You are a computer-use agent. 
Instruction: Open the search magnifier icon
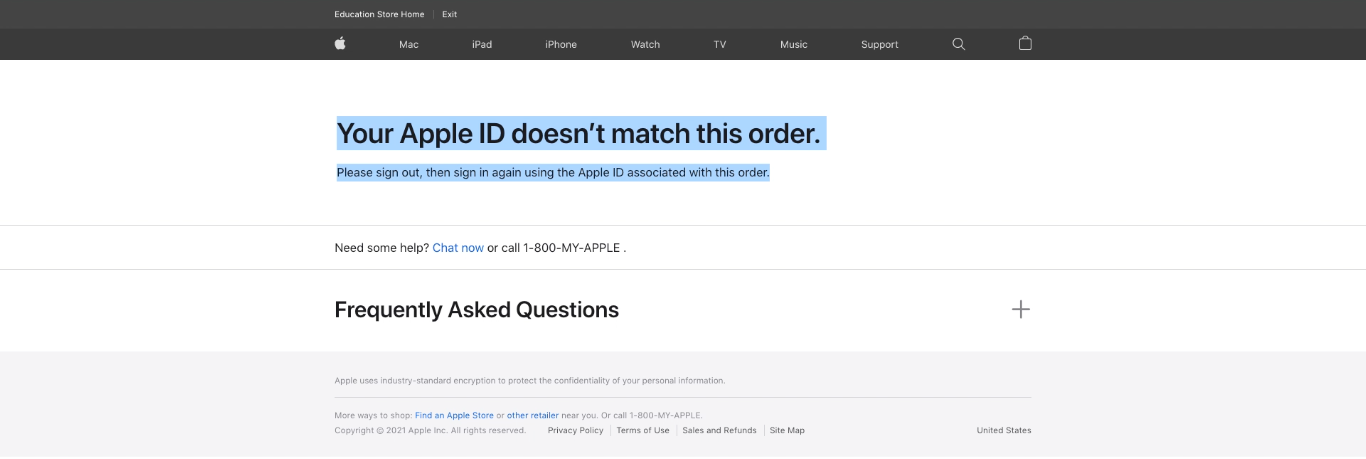click(958, 44)
